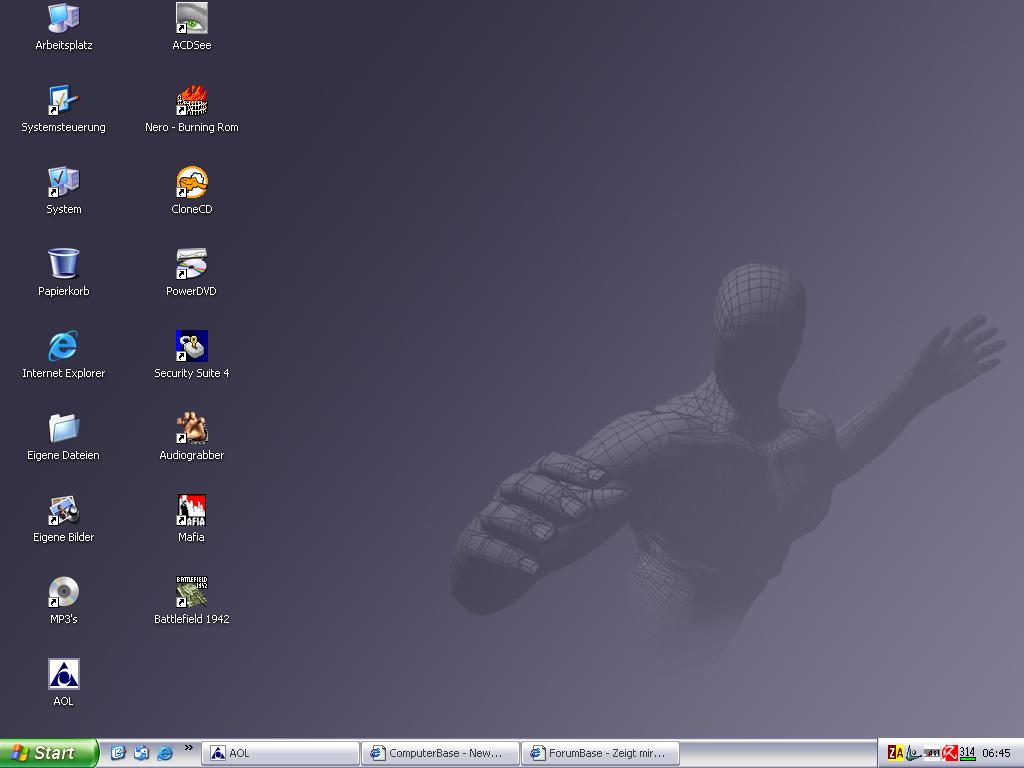Click the 314 tray indicator
The image size is (1024, 768).
(967, 754)
